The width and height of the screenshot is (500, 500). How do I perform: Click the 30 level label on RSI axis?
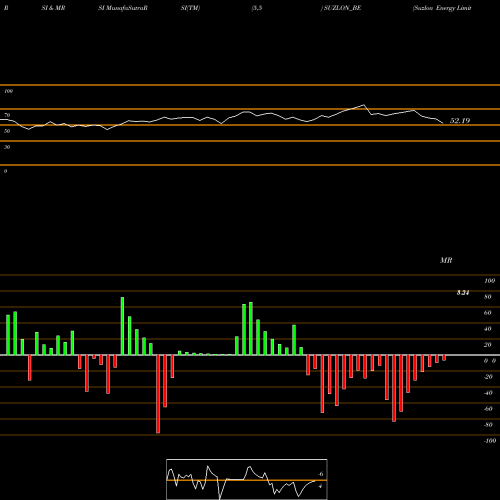coord(7,147)
